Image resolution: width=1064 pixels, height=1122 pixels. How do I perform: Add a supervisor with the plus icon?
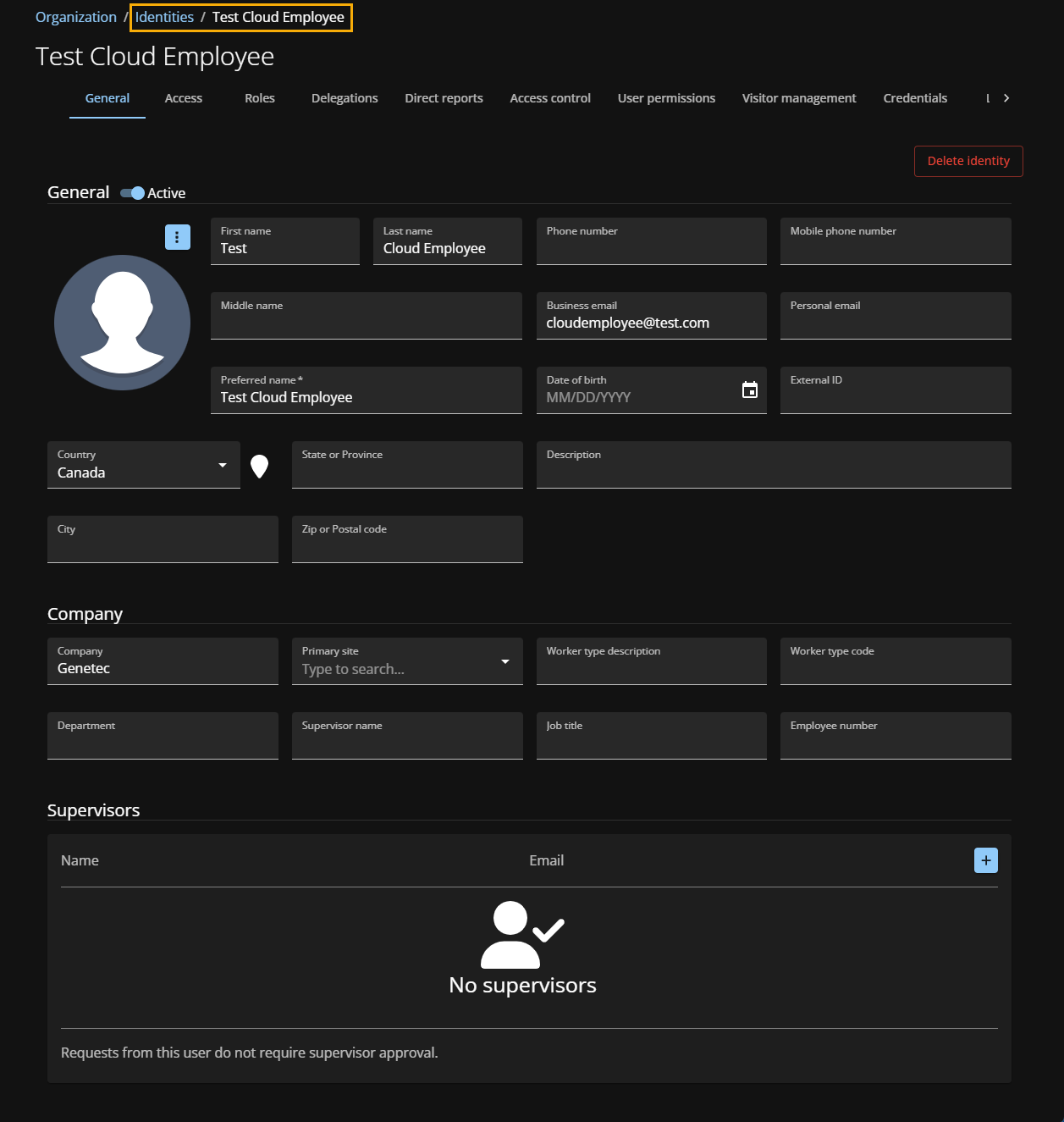tap(985, 860)
